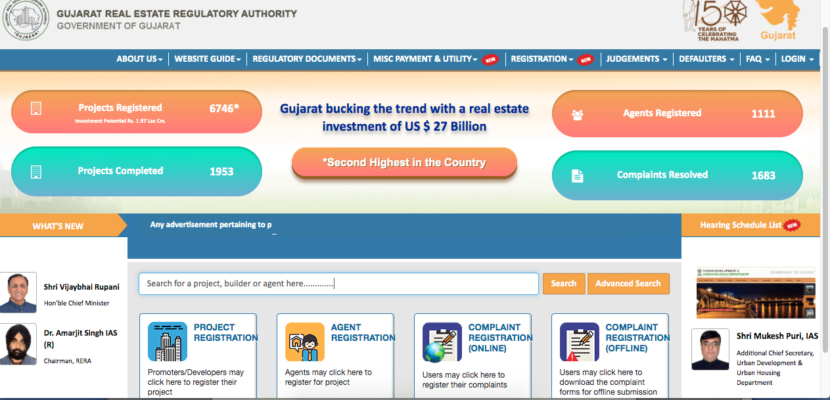Click the Complaint Registration Online globe icon
Screen dimensions: 830x400
point(442,342)
